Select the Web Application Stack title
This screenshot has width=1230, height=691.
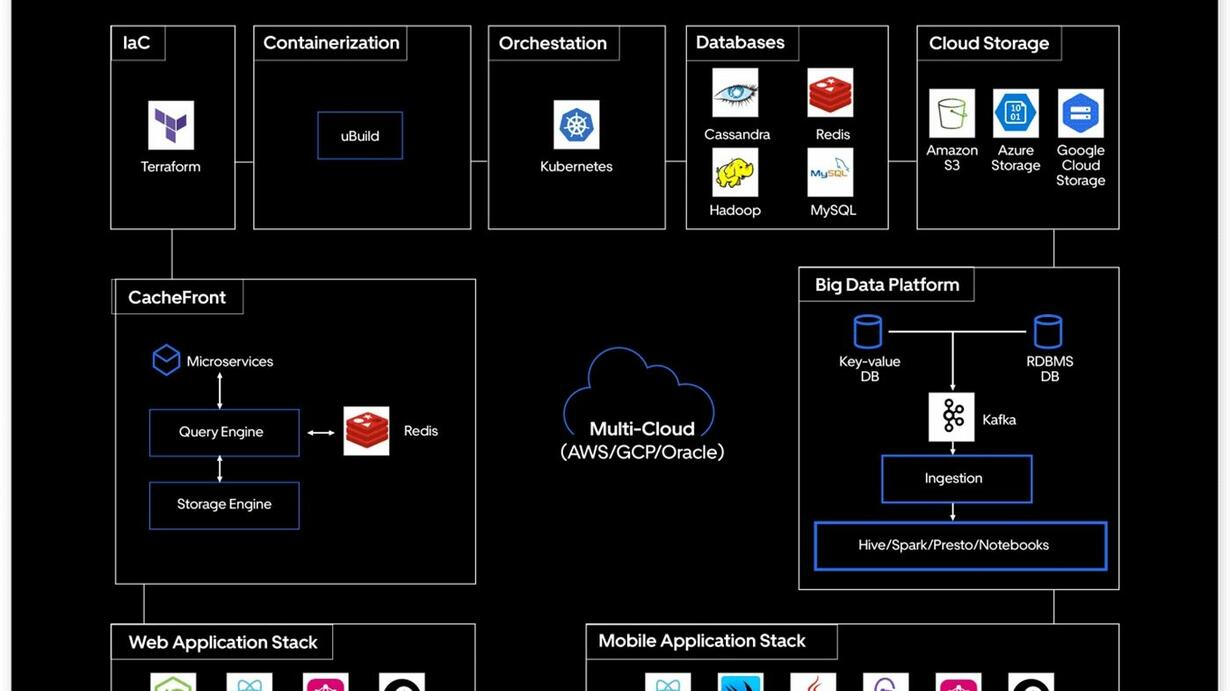[x=223, y=642]
